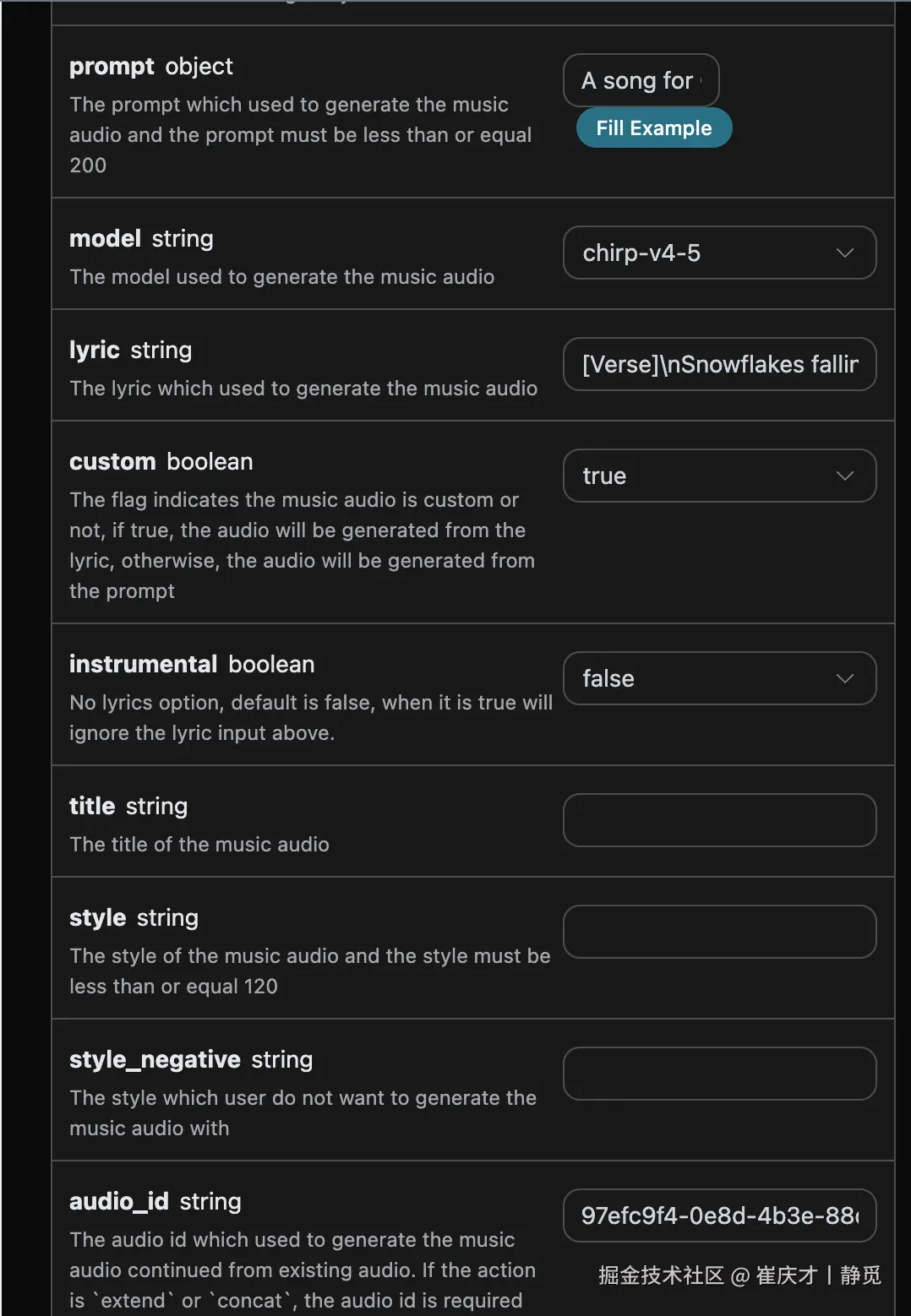Click the bold 'audio_id' parameter name

click(119, 1202)
